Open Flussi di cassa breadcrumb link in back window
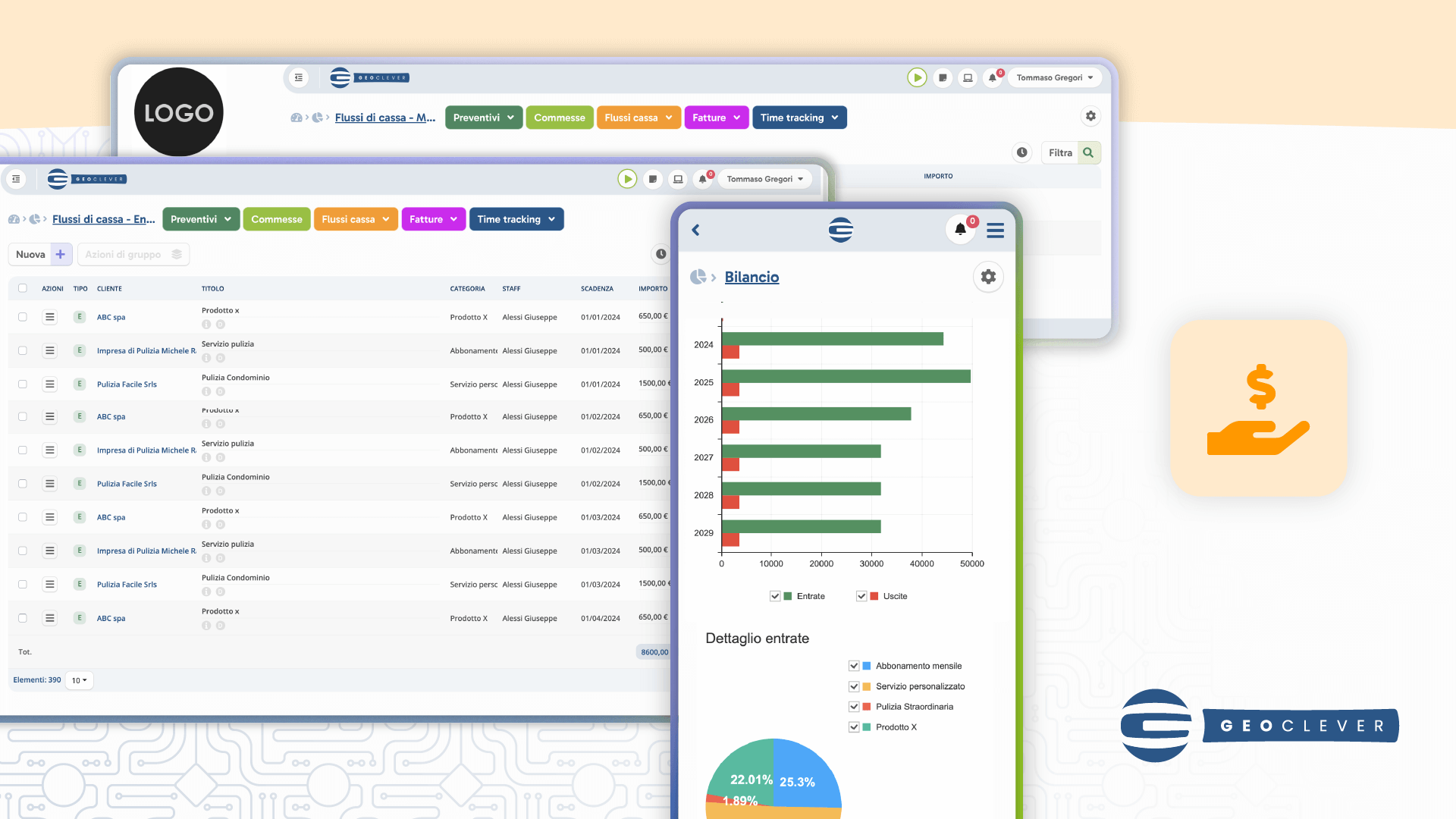This screenshot has width=1456, height=819. (385, 118)
